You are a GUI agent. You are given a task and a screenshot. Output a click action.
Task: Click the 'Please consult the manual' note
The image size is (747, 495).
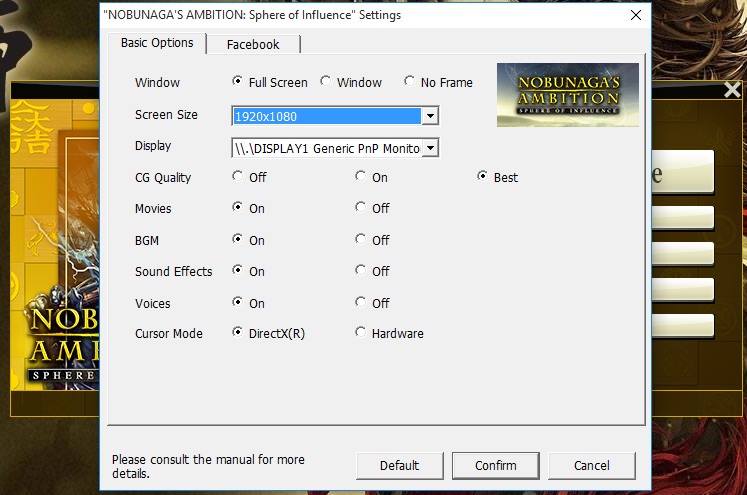(x=208, y=466)
